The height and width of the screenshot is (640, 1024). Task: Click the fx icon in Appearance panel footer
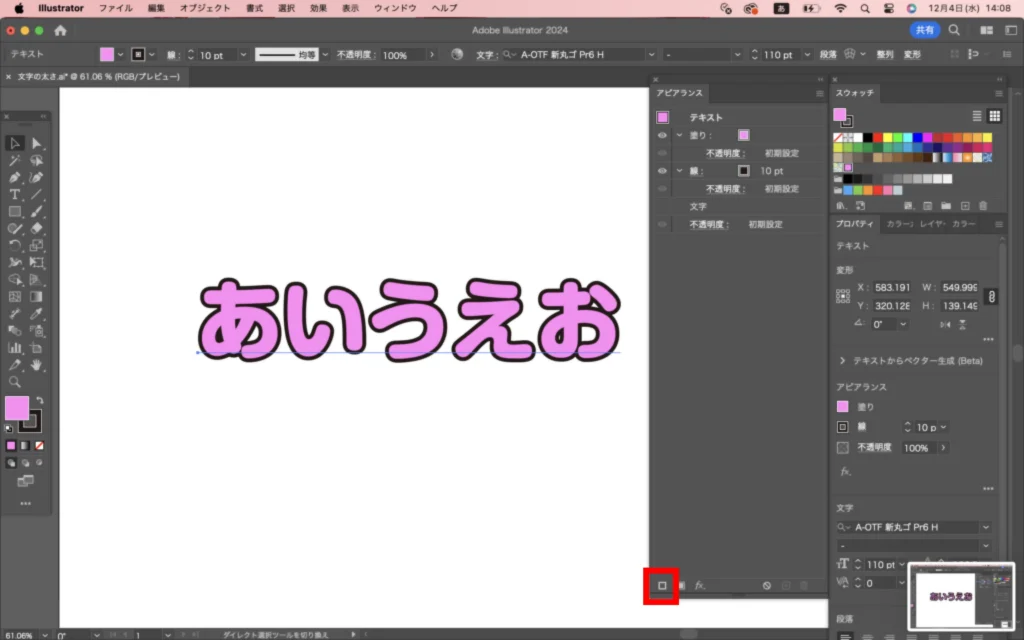(x=700, y=585)
